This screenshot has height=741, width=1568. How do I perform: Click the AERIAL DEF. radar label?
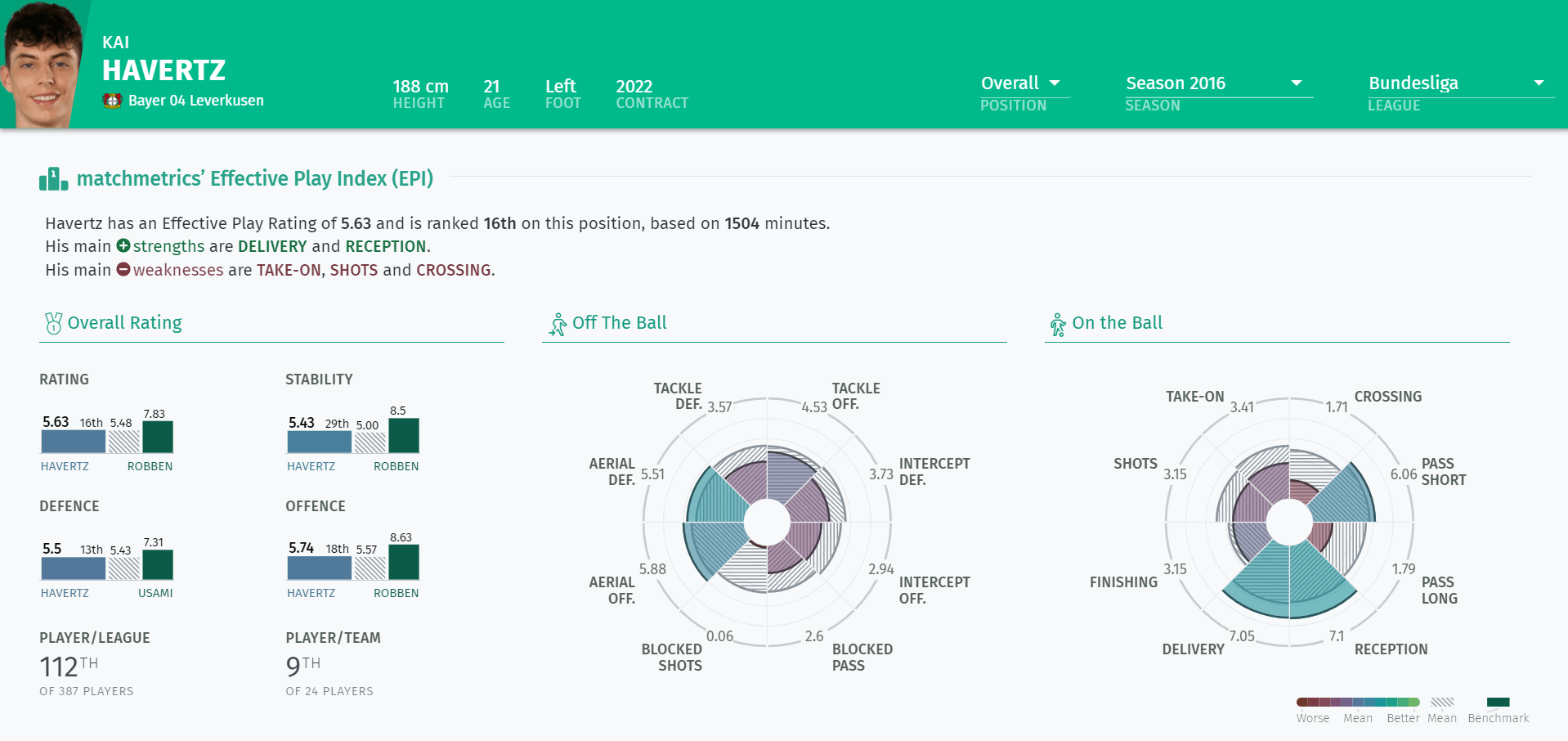click(x=612, y=472)
